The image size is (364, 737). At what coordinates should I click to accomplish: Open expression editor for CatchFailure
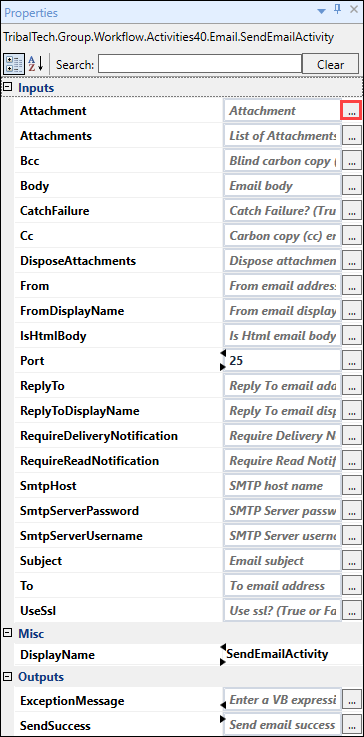pyautogui.click(x=351, y=211)
